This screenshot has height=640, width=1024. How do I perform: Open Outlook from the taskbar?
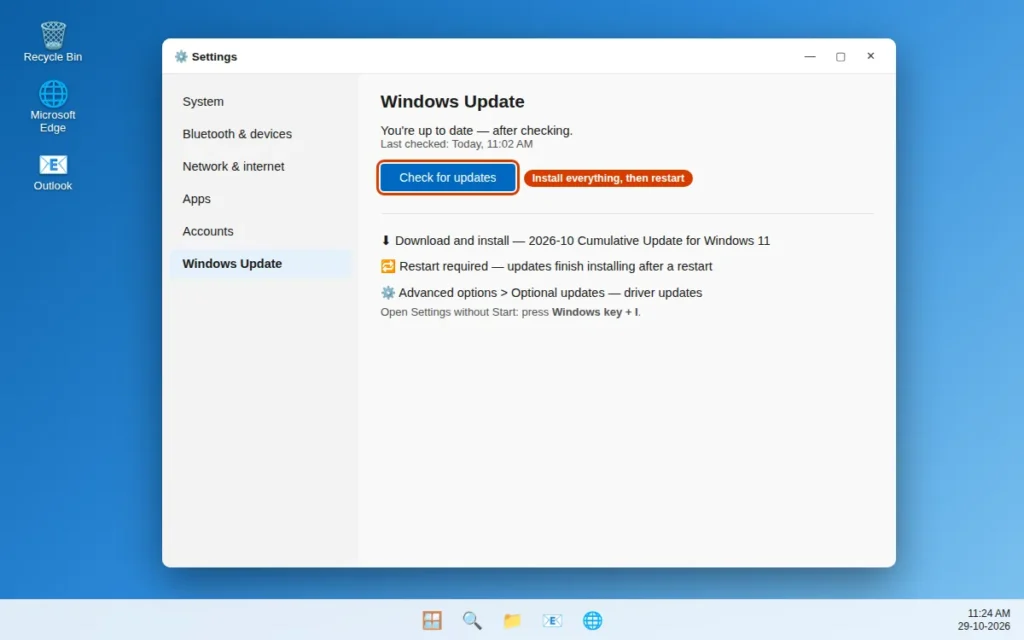(552, 620)
